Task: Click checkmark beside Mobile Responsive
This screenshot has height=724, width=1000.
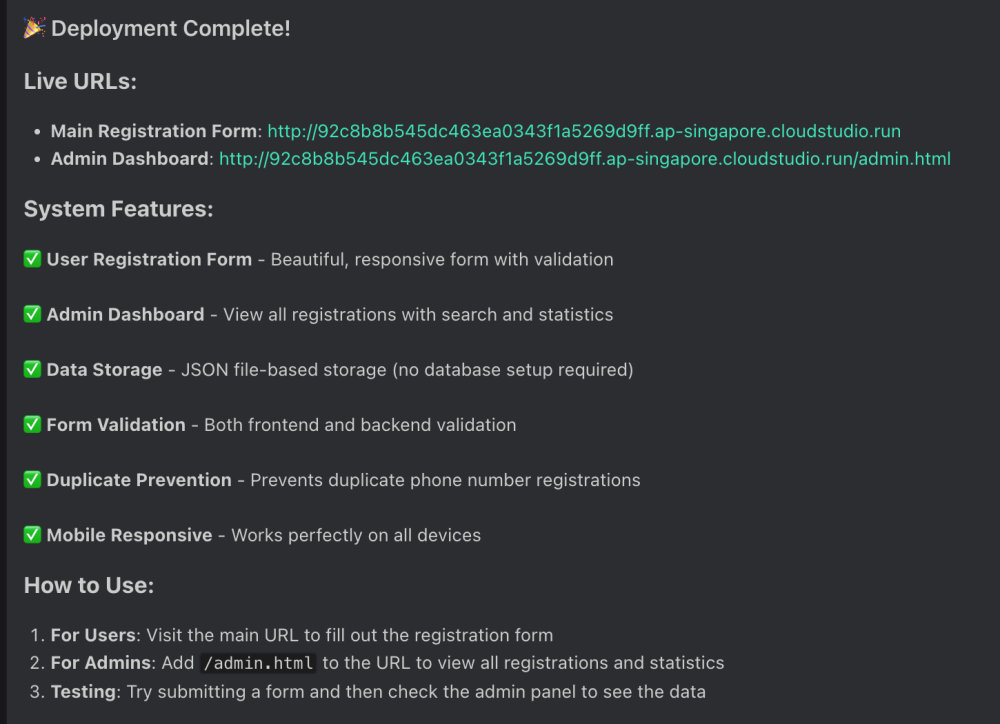Action: [x=33, y=534]
